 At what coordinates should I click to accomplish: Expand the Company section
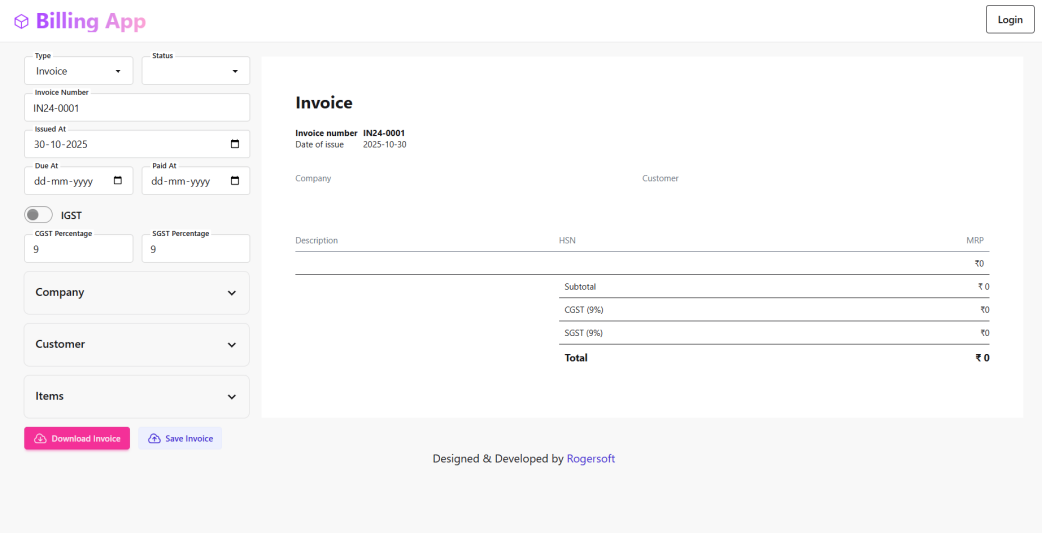point(137,292)
